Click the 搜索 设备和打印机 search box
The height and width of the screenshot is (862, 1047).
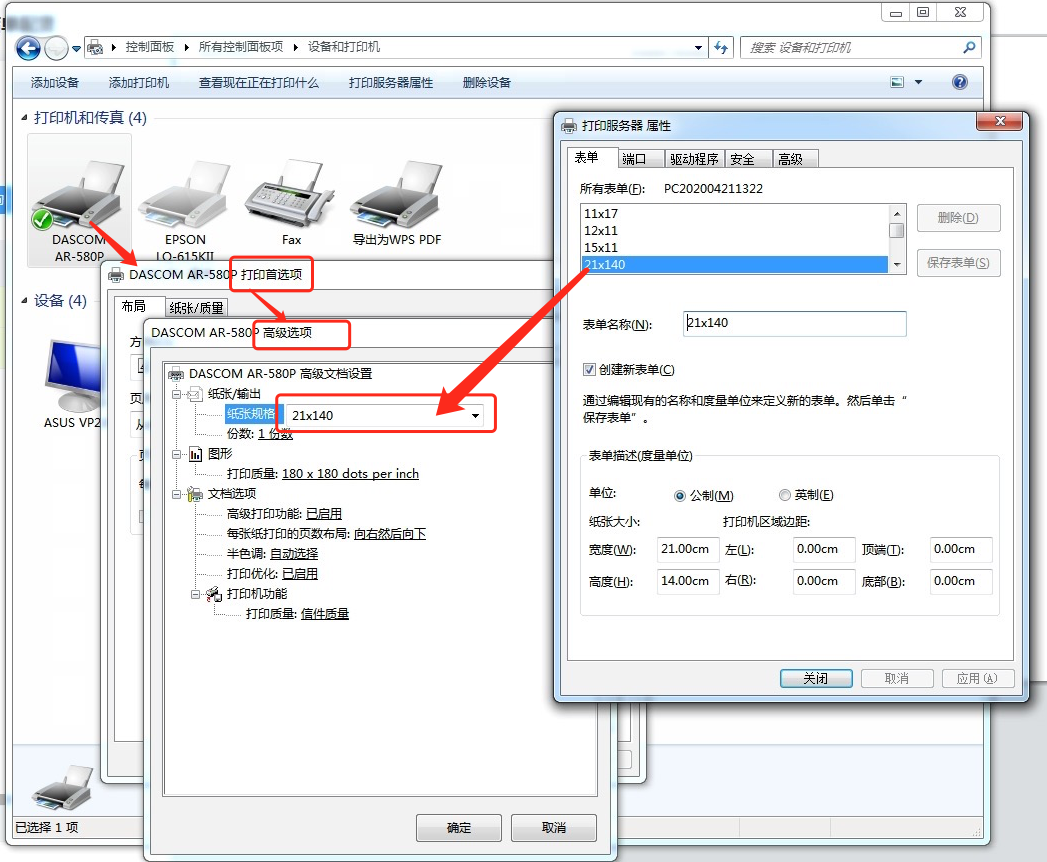851,47
